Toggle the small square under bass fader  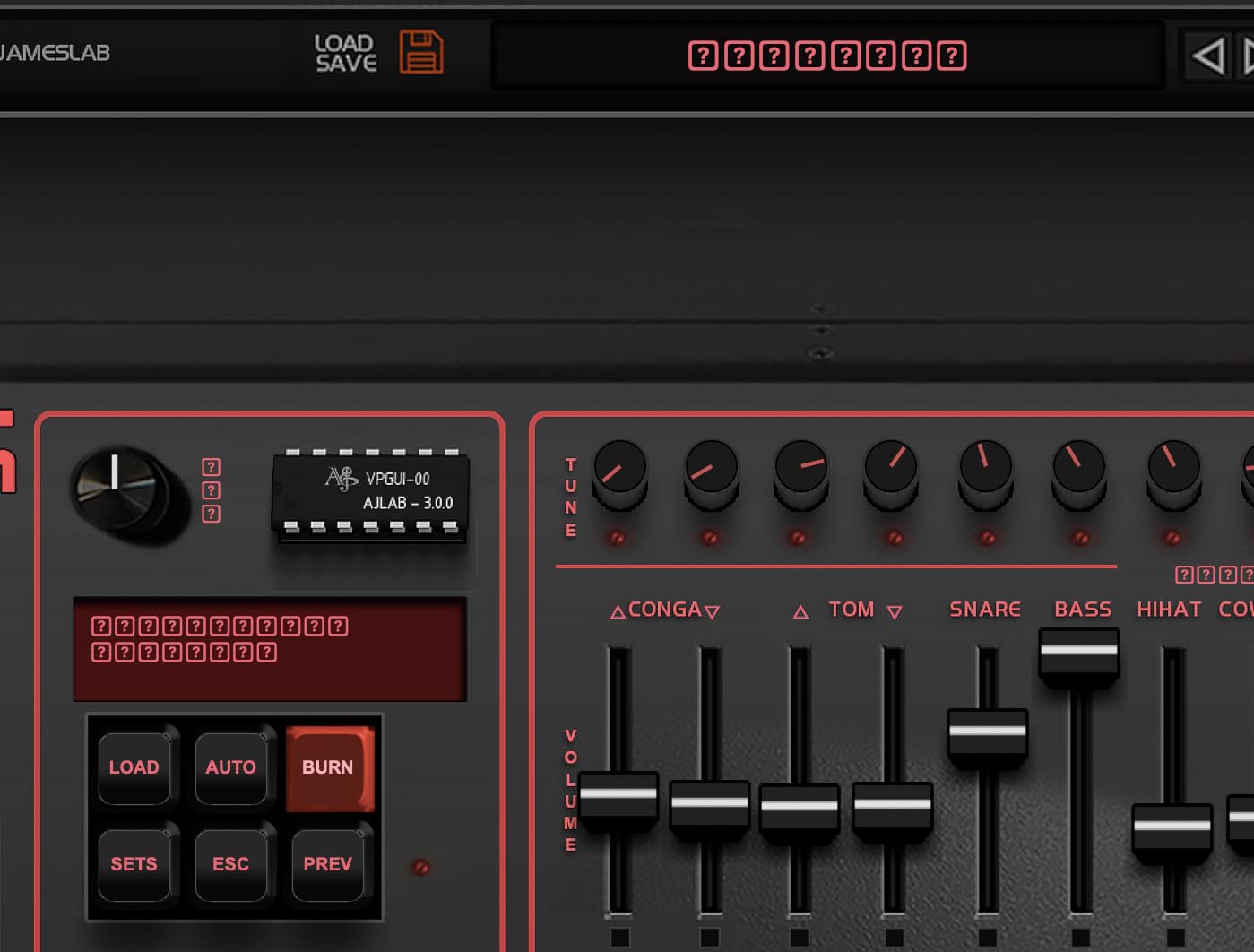(1081, 937)
